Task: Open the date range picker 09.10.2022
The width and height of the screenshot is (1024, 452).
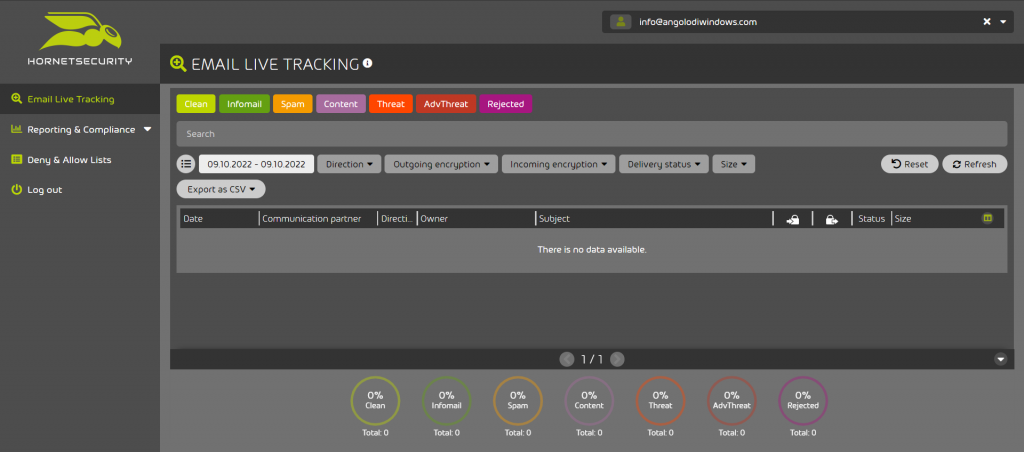Action: click(256, 164)
